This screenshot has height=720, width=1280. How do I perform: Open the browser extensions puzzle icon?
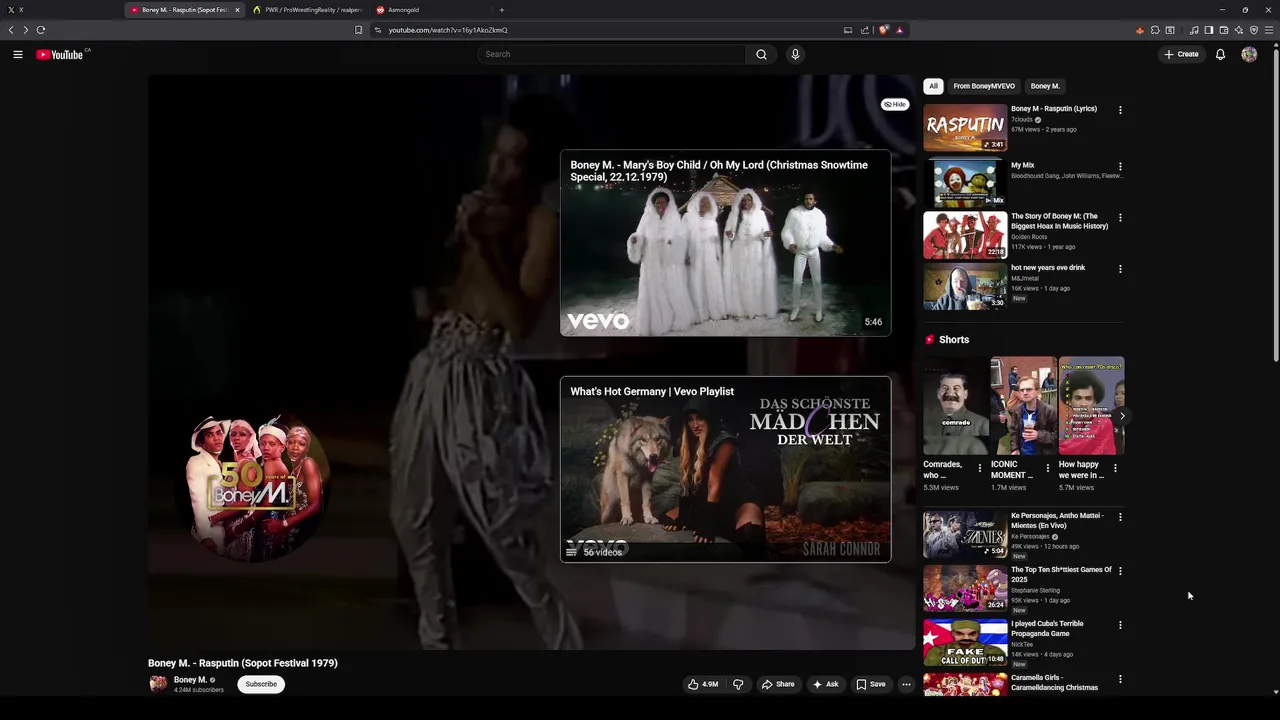click(x=1155, y=30)
